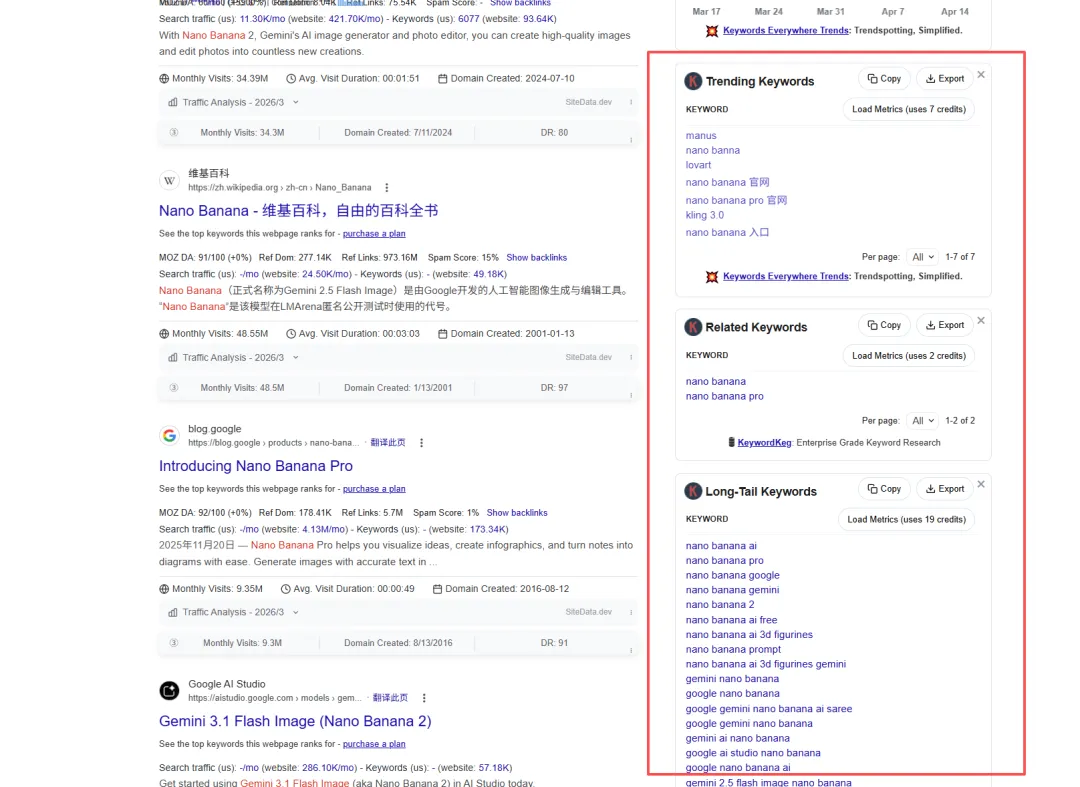Open more options for blog.google result

(422, 443)
